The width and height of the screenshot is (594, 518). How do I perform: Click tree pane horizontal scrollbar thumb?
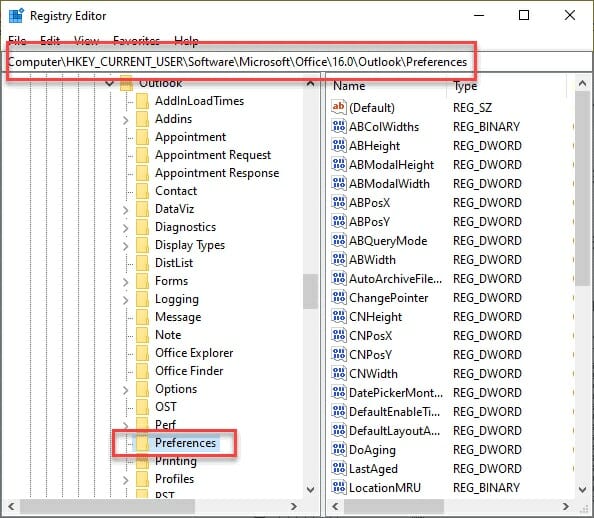107,506
